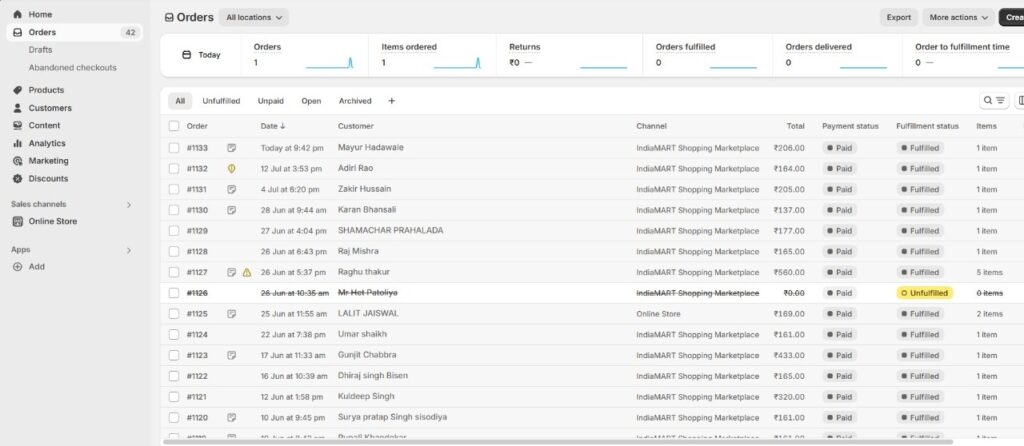Open Products from the sidebar
The image size is (1024, 446).
point(46,90)
